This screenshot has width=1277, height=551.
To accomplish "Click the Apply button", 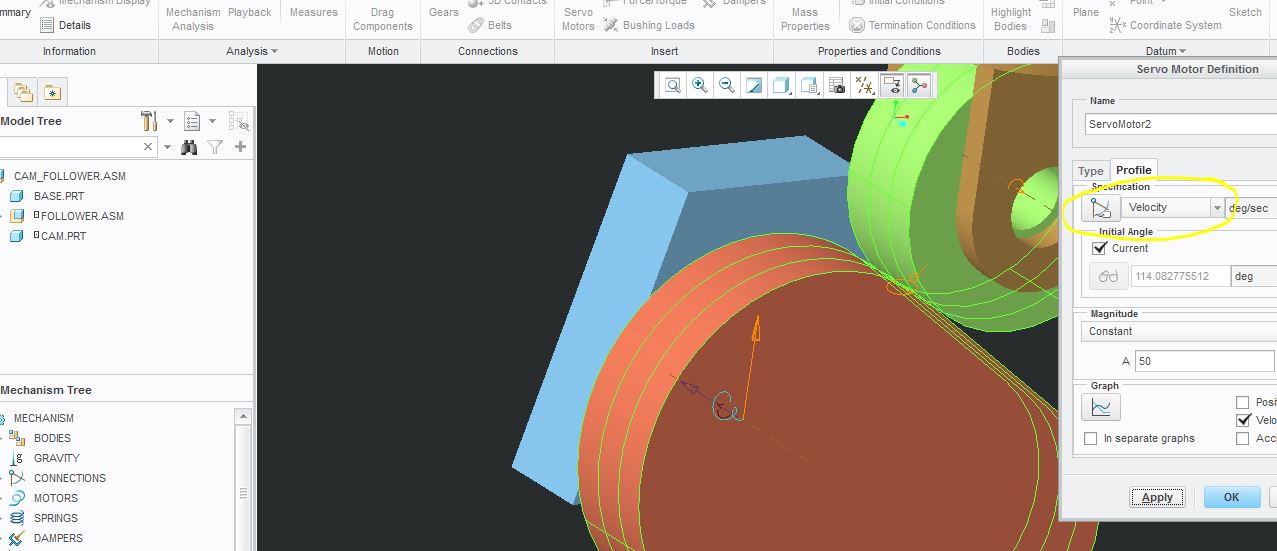I will tap(1157, 497).
